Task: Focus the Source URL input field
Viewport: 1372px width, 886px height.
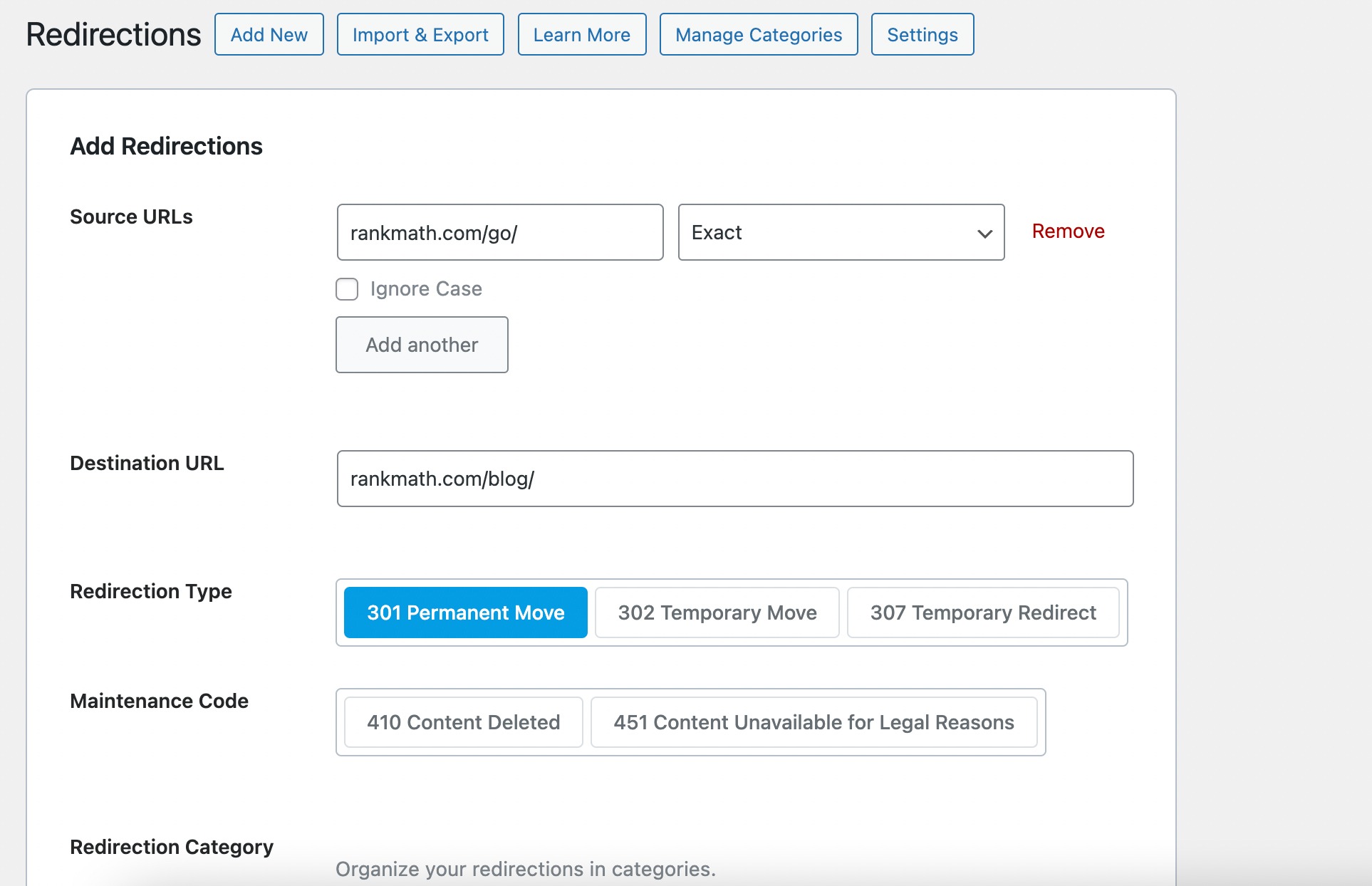Action: [499, 233]
